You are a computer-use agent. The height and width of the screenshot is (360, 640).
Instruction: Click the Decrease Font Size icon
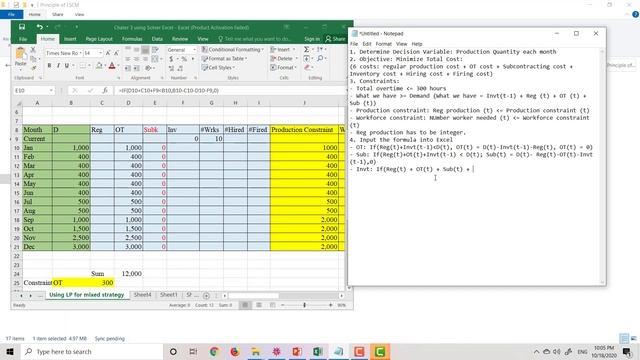click(116, 53)
